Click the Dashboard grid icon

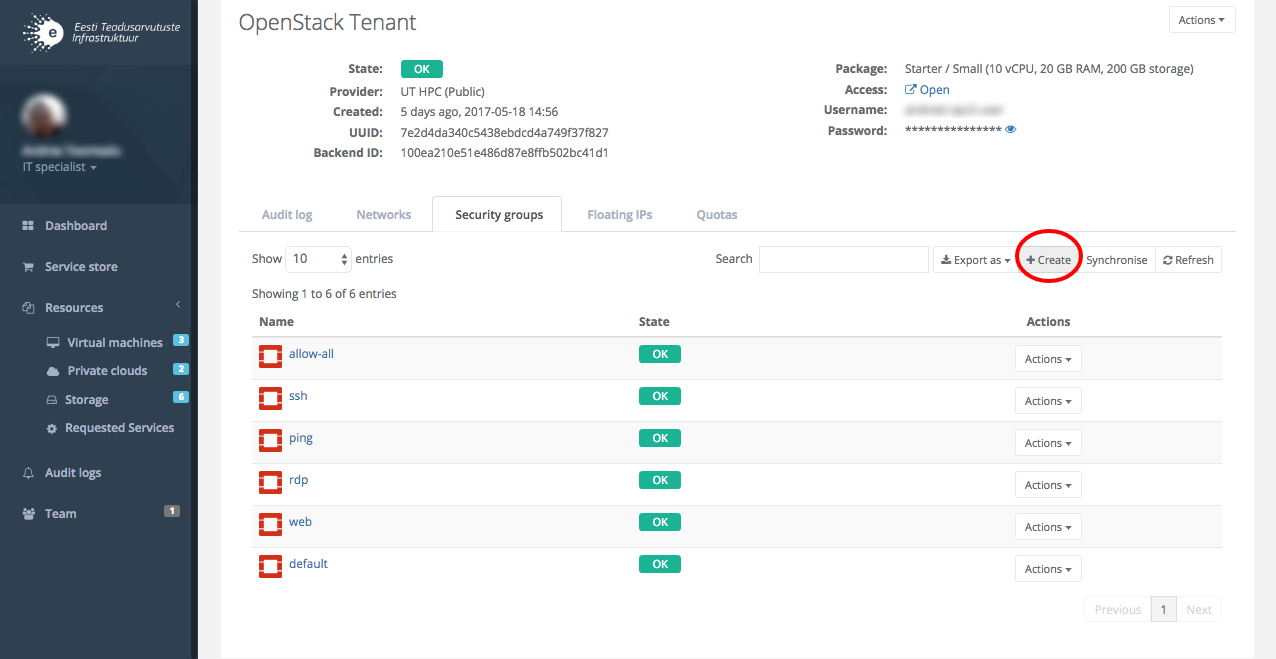(28, 226)
